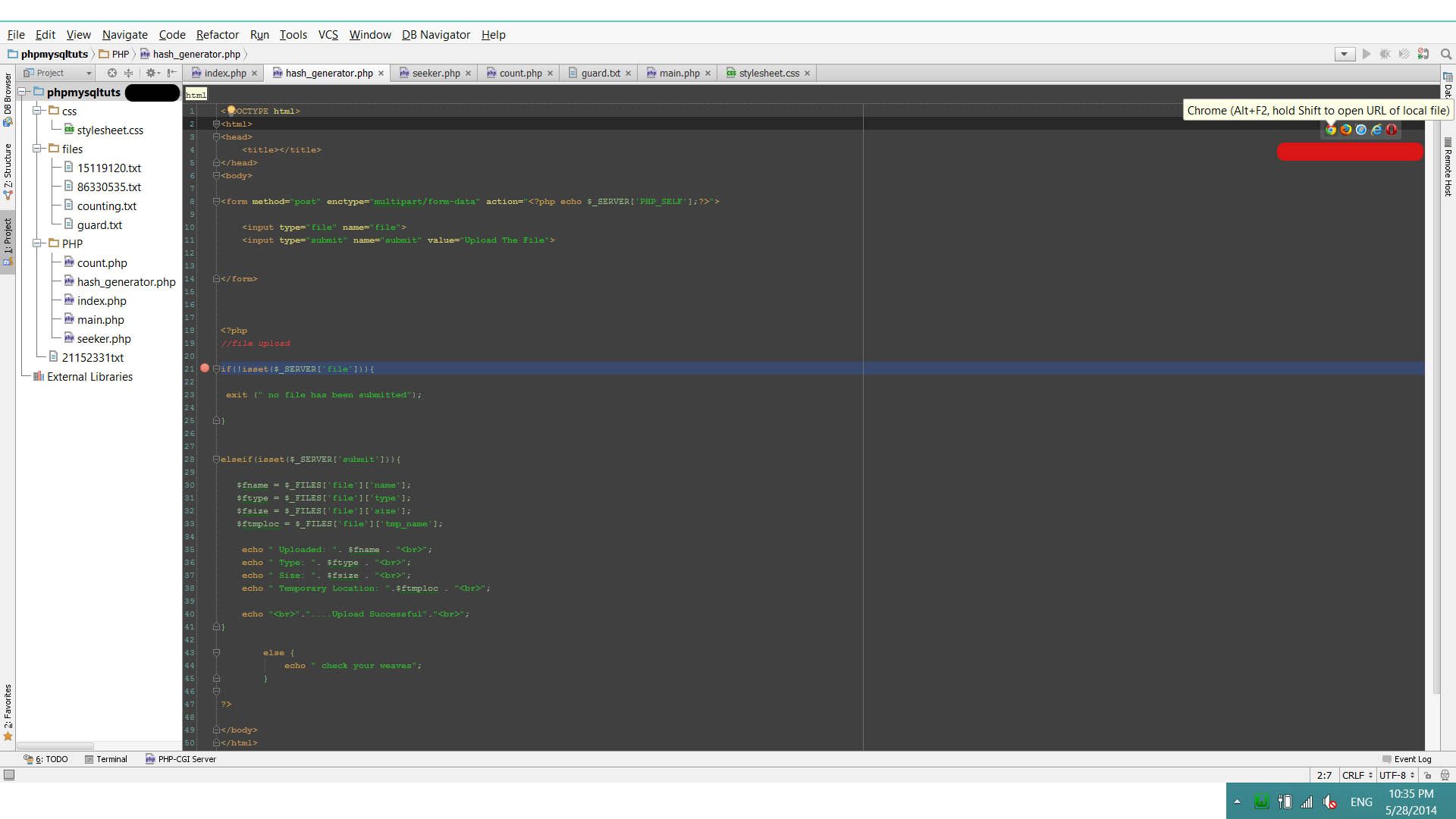
Task: Open the File menu
Action: 16,35
